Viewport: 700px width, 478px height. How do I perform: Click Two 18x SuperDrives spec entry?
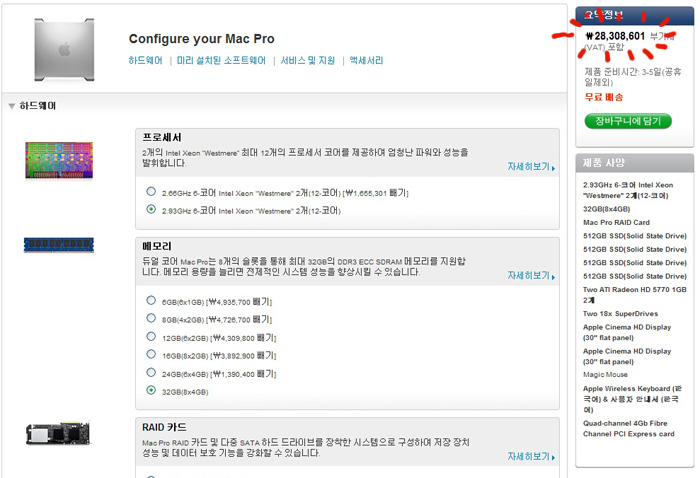(620, 314)
